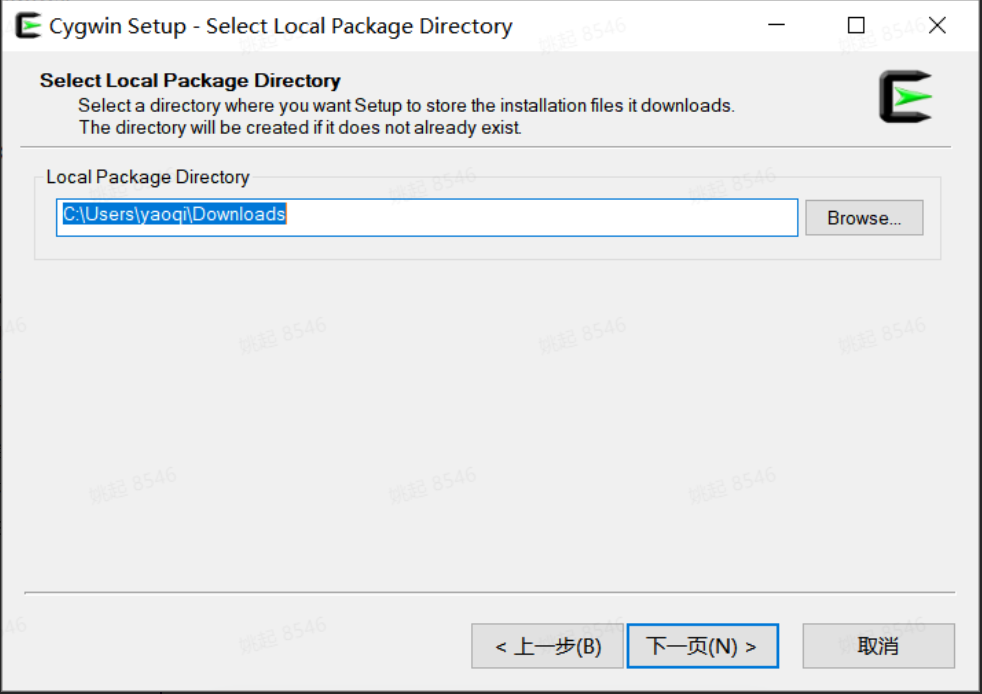Continue with 下一页(N) button
This screenshot has height=694, width=982.
tap(703, 646)
